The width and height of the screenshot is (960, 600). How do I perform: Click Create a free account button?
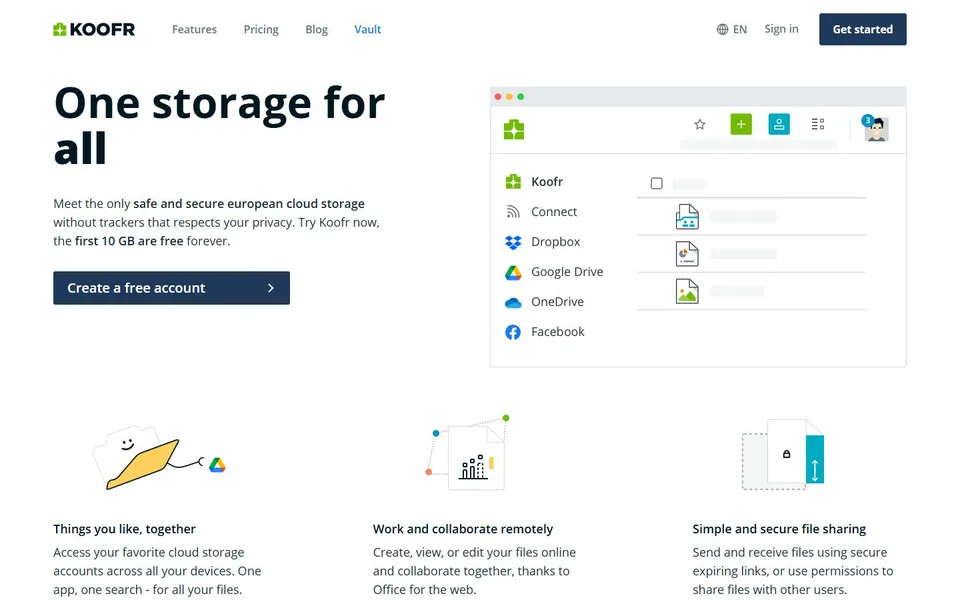point(171,288)
